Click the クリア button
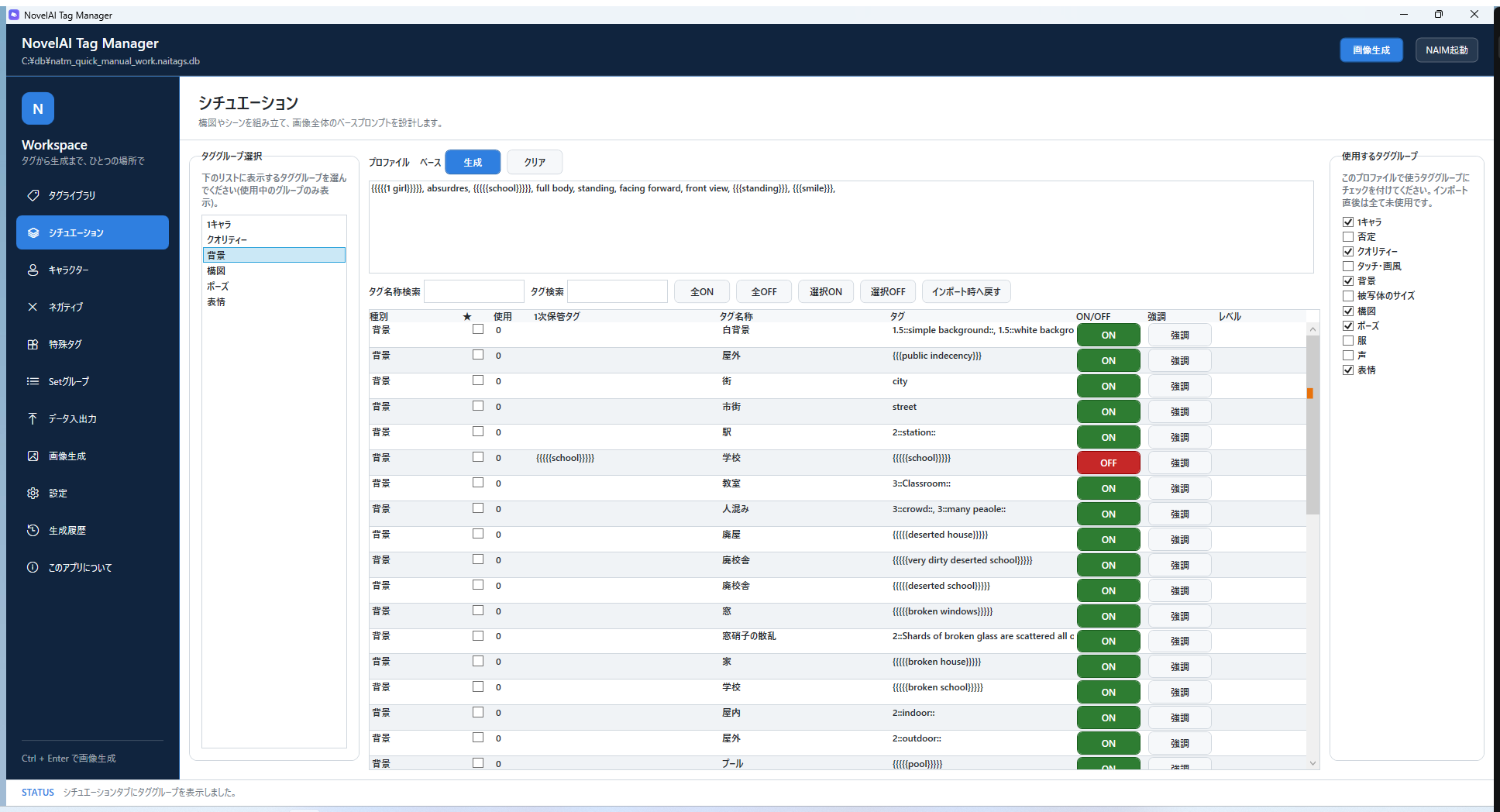 click(x=535, y=162)
